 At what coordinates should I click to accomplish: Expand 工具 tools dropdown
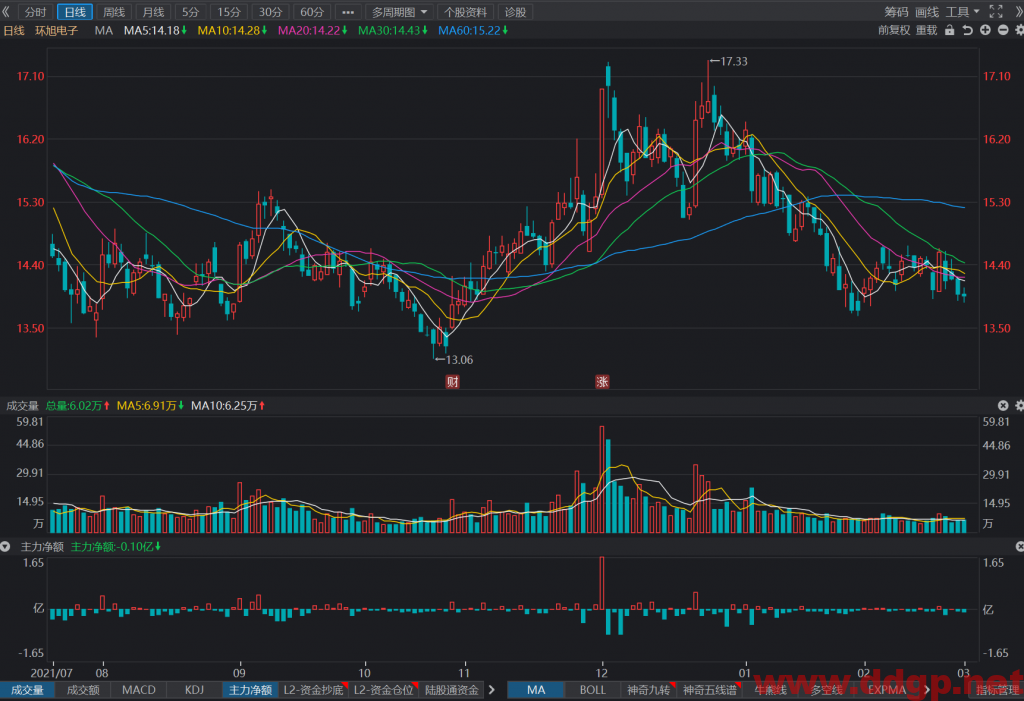coord(963,12)
